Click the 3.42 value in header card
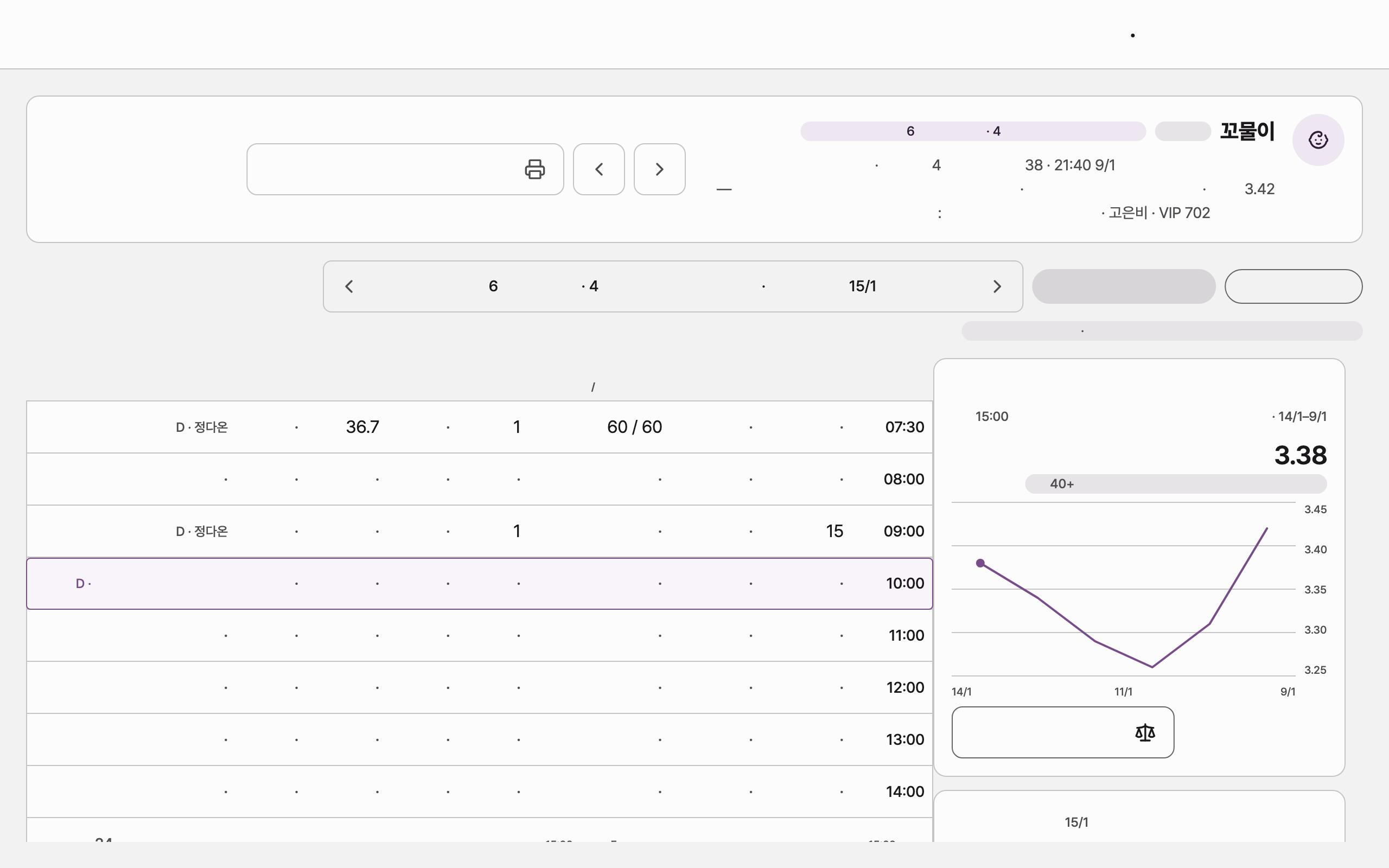This screenshot has height=868, width=1389. click(1259, 189)
